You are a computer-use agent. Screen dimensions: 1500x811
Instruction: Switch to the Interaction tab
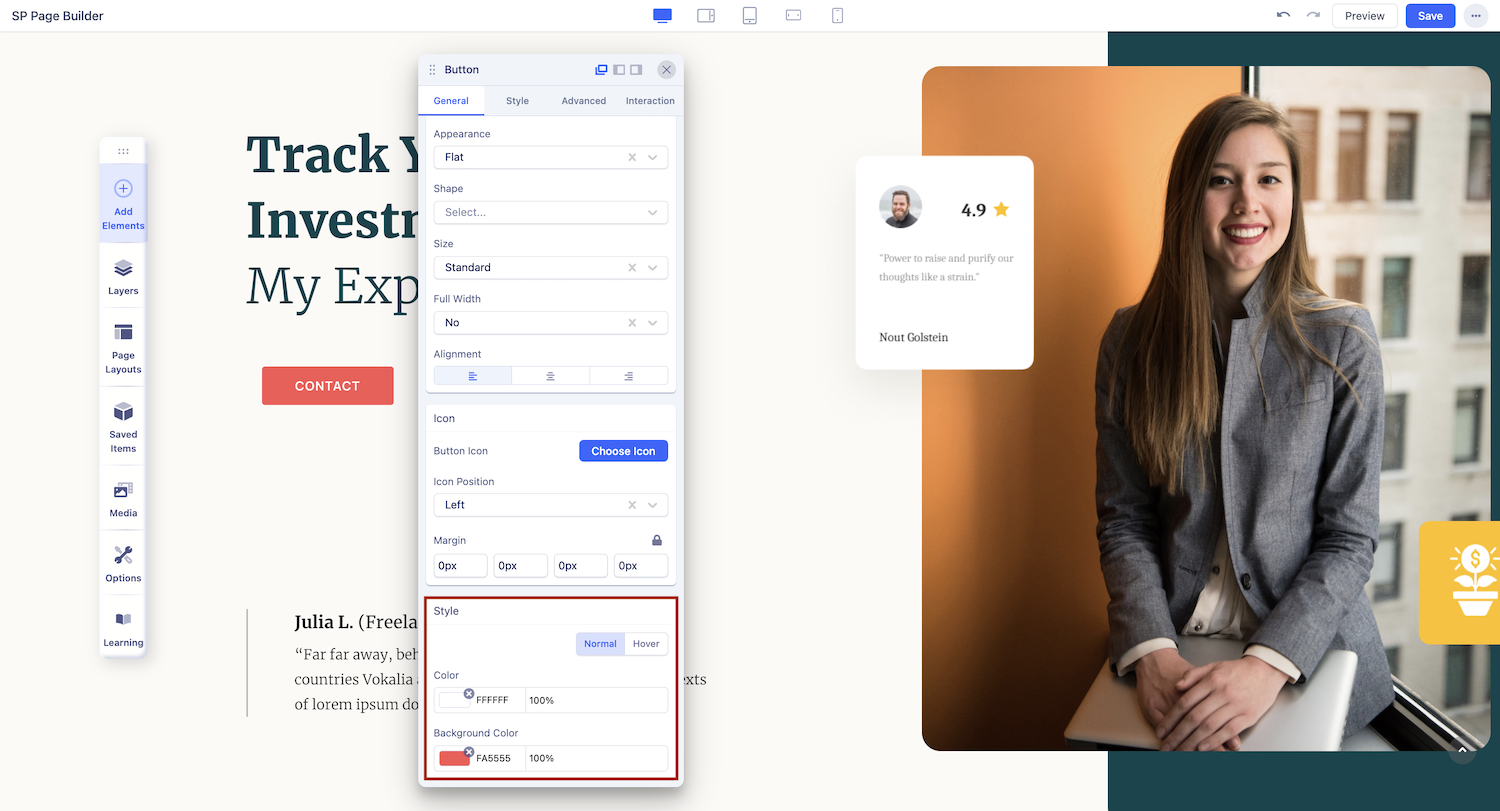coord(650,101)
